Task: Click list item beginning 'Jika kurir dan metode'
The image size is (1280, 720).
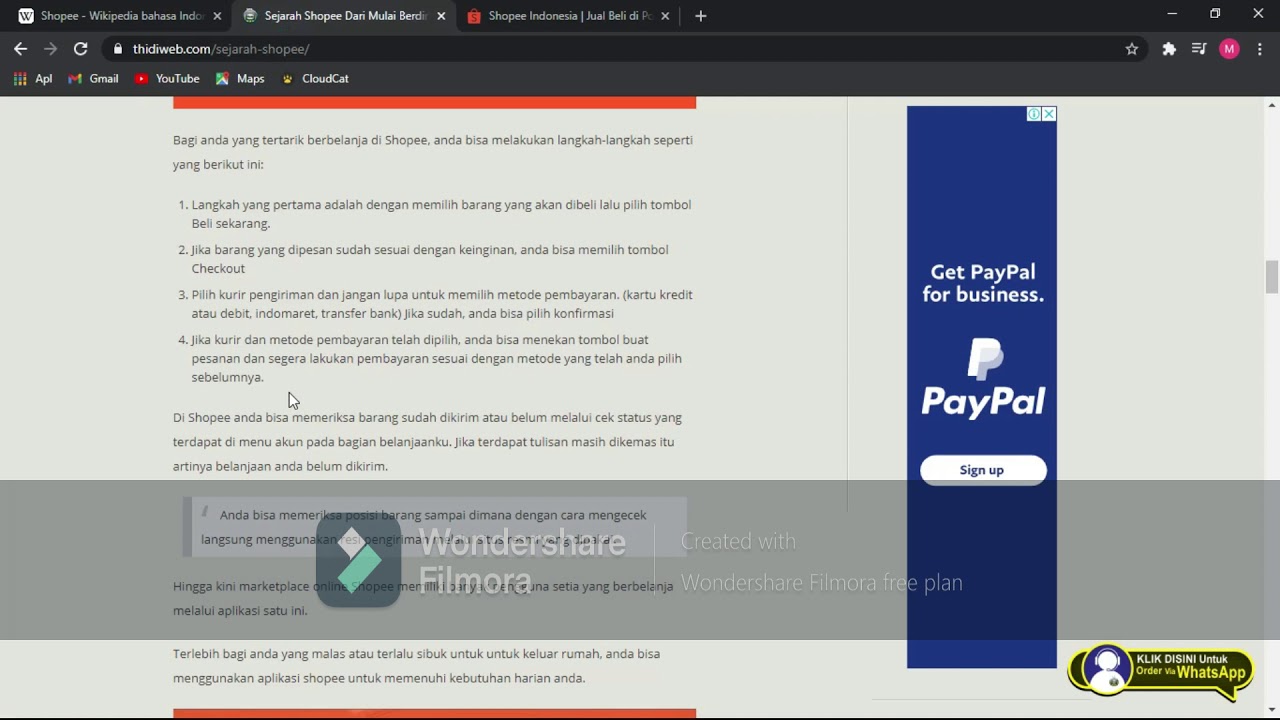Action: pos(437,358)
